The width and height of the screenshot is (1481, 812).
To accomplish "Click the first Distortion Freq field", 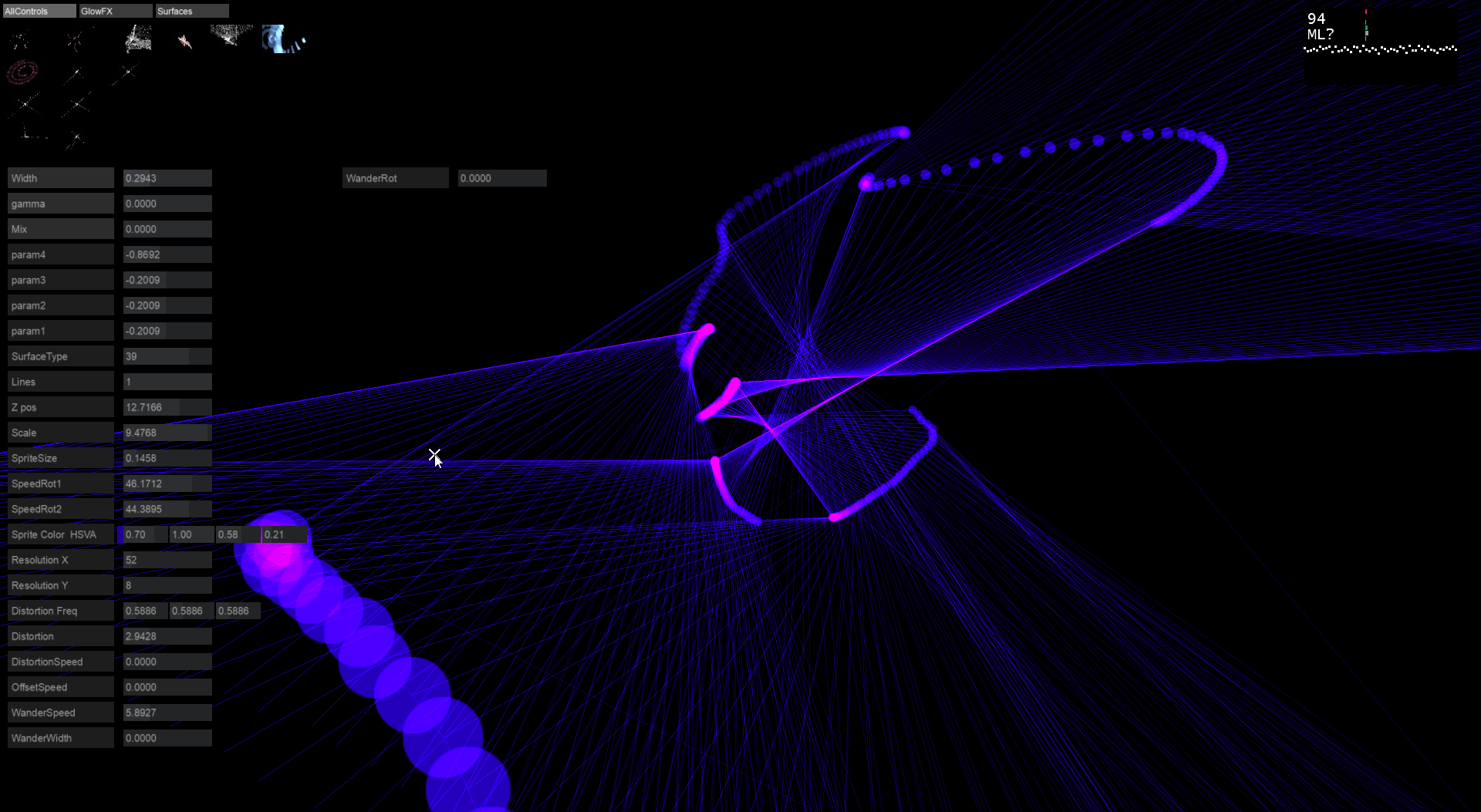I will pos(145,611).
